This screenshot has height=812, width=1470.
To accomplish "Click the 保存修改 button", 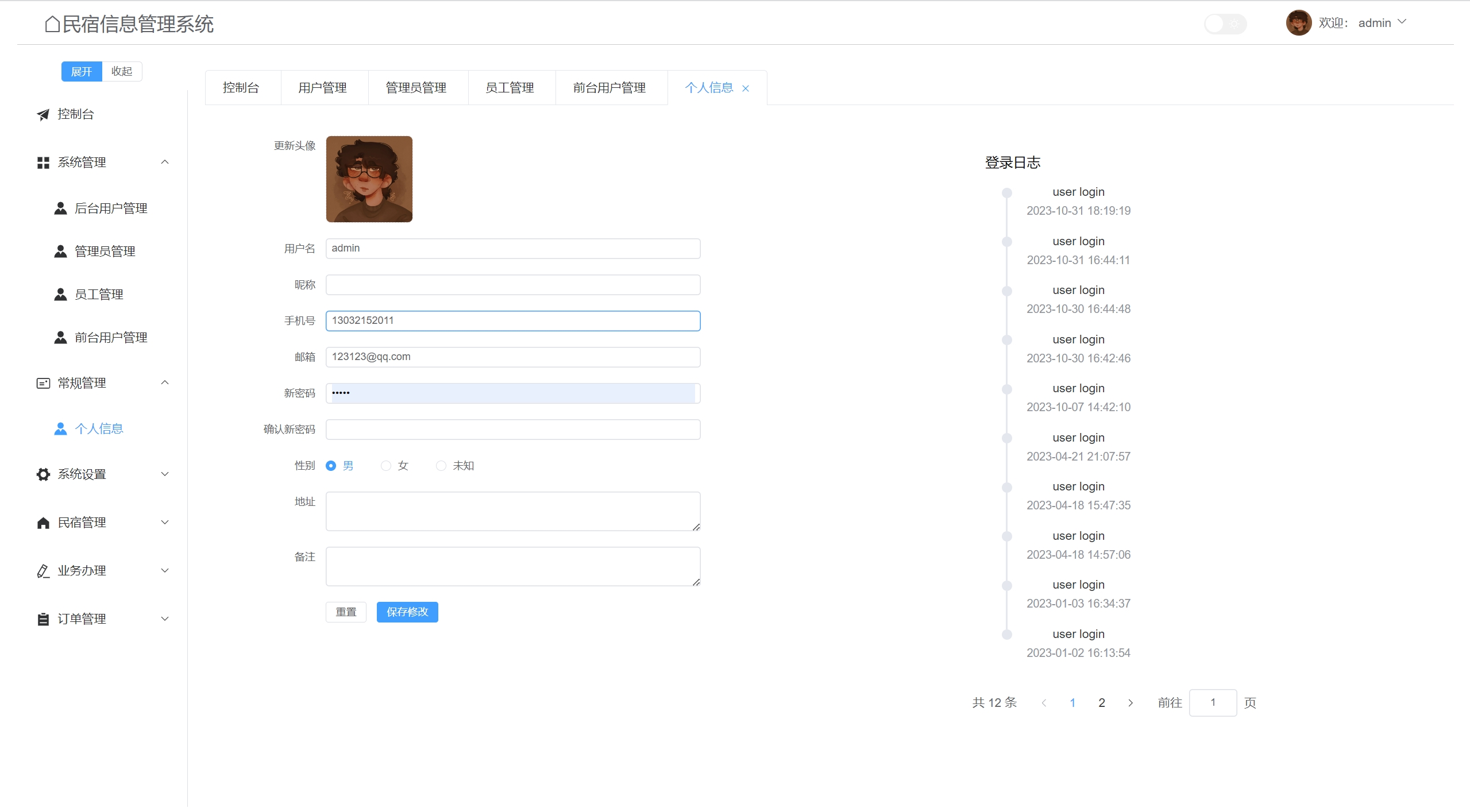I will [407, 612].
